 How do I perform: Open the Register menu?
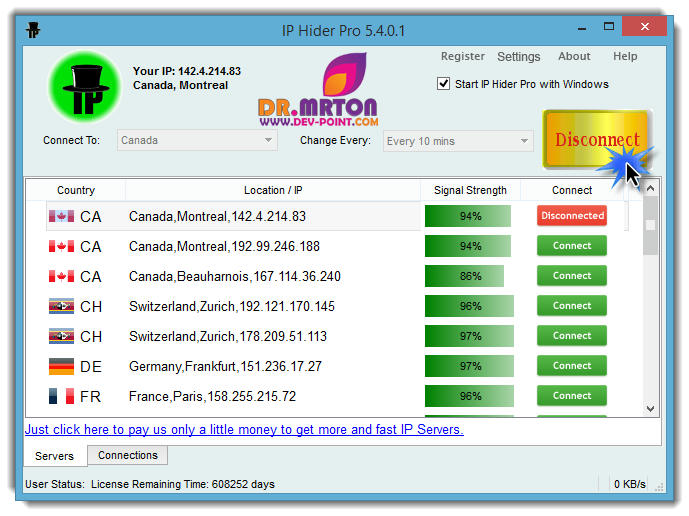[463, 56]
